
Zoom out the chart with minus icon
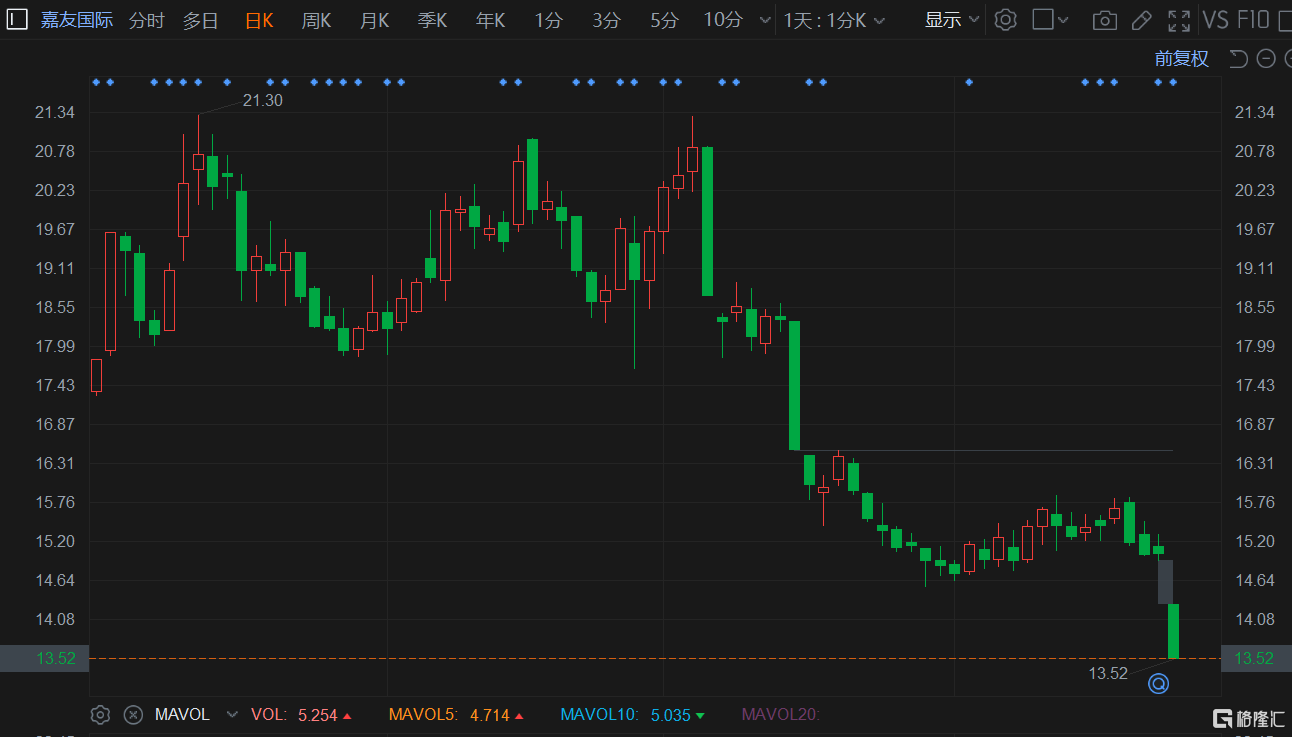tap(1265, 59)
